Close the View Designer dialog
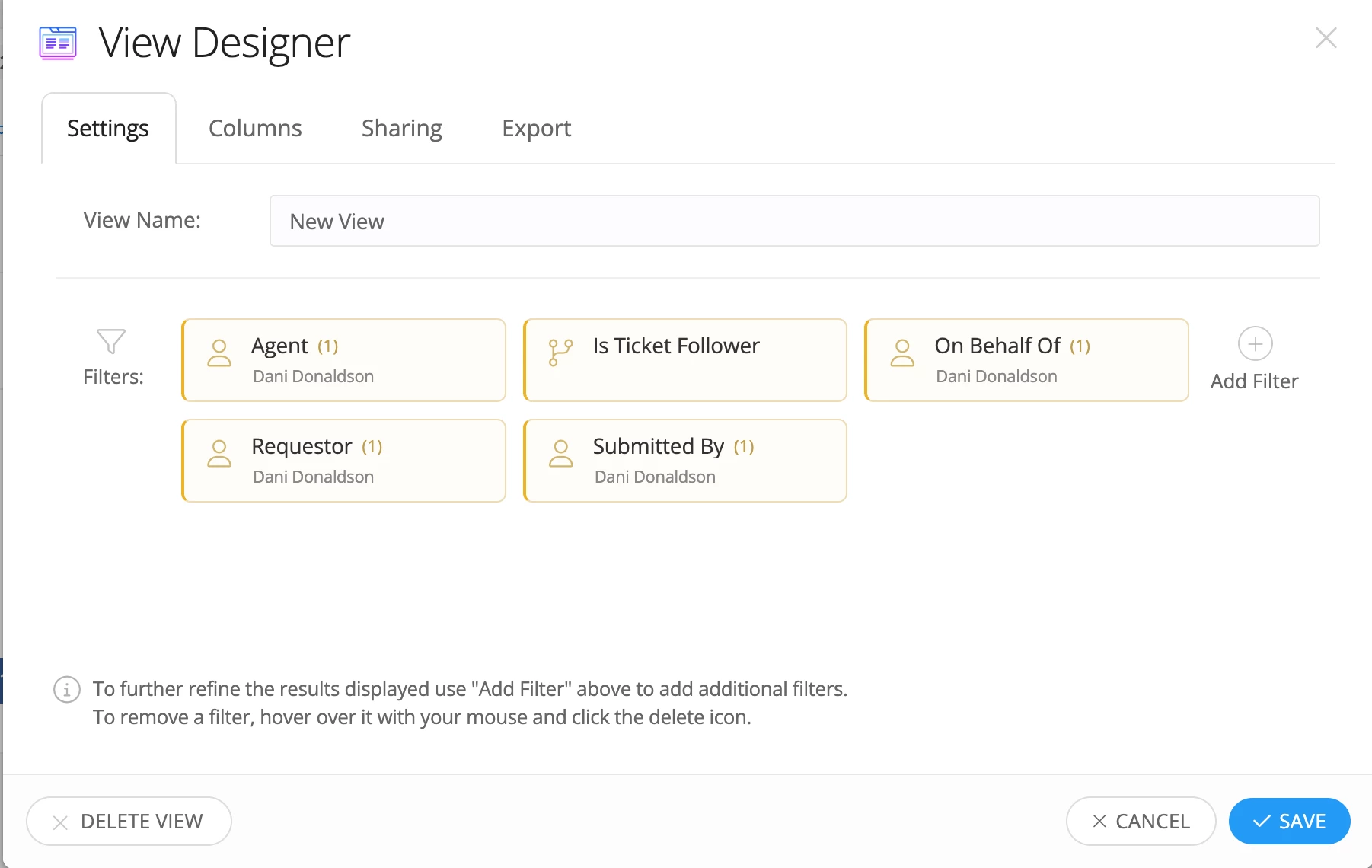Image resolution: width=1372 pixels, height=868 pixels. click(1326, 38)
